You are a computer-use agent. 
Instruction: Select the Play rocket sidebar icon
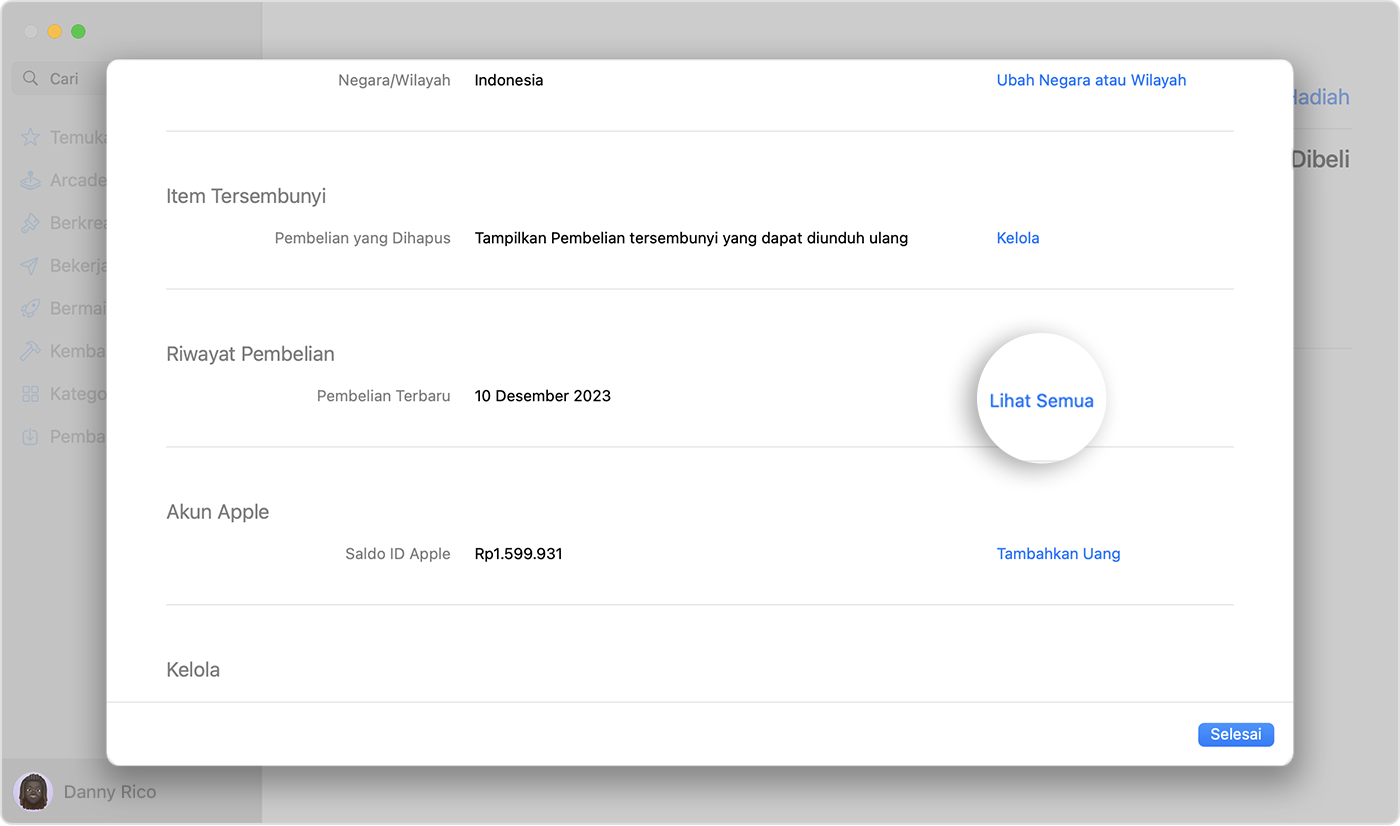[x=31, y=308]
